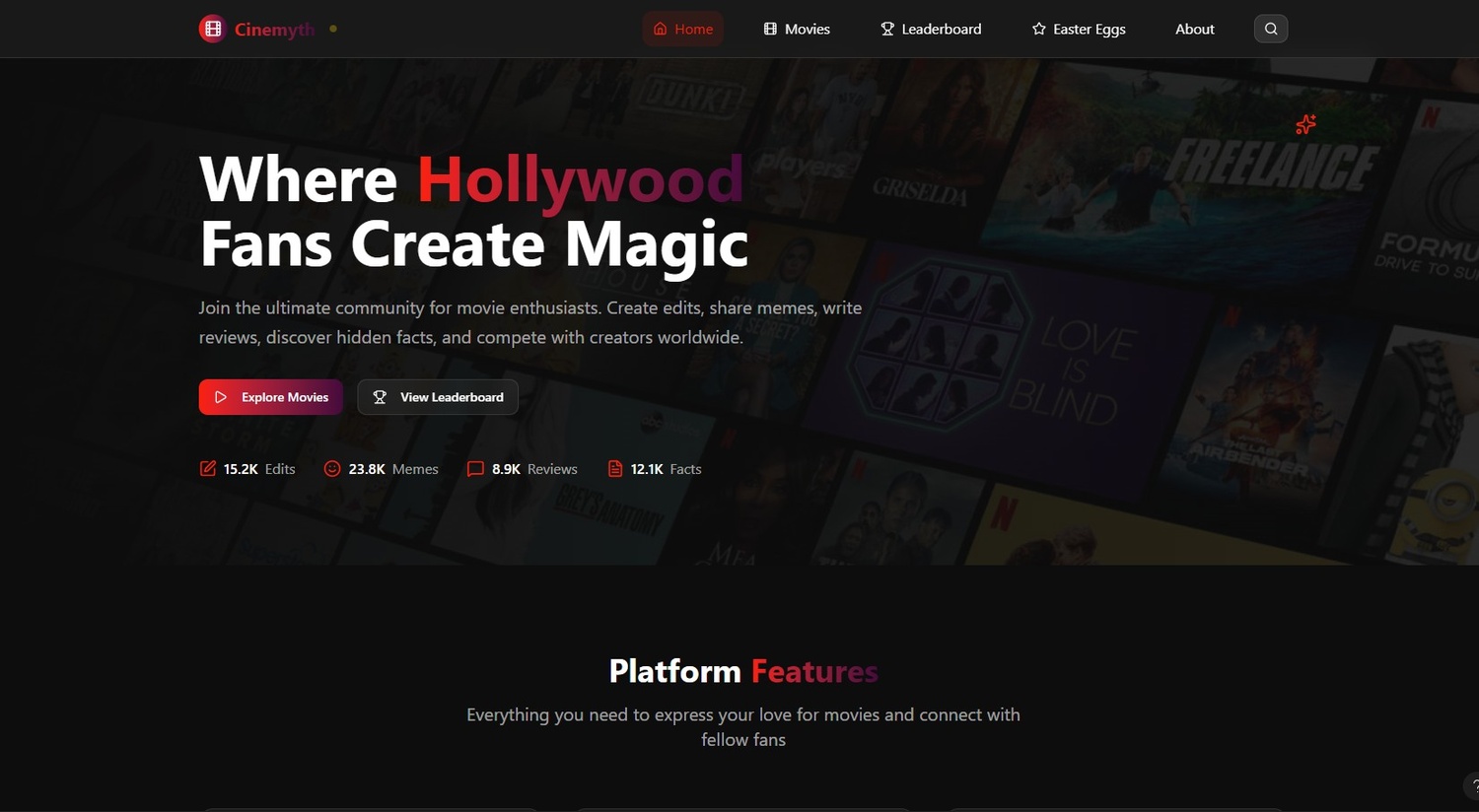Viewport: 1479px width, 812px height.
Task: Click the Cinemyth brand name text
Action: coord(274,30)
